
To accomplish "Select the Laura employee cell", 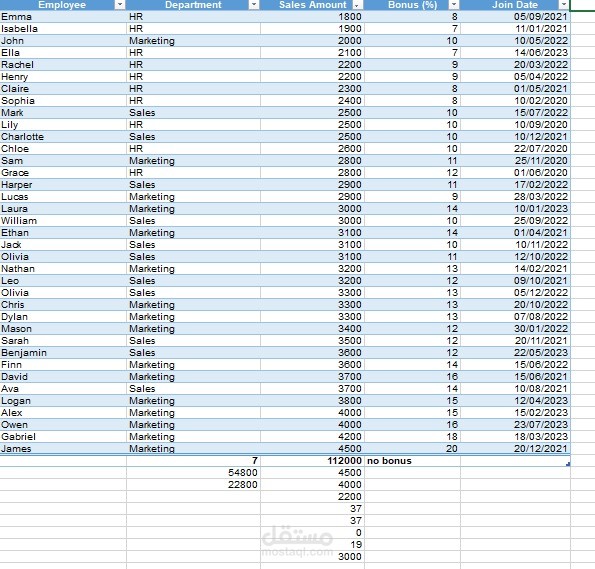I will click(63, 208).
